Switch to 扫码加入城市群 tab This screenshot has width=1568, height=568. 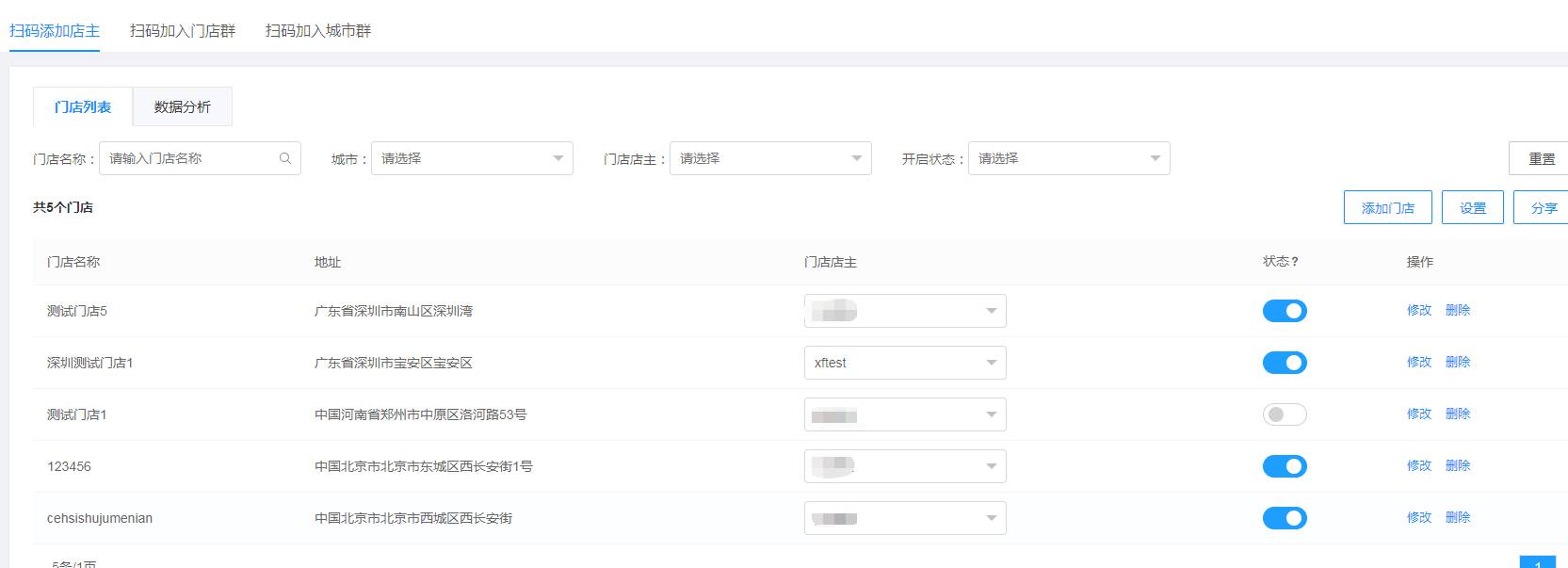(x=318, y=31)
